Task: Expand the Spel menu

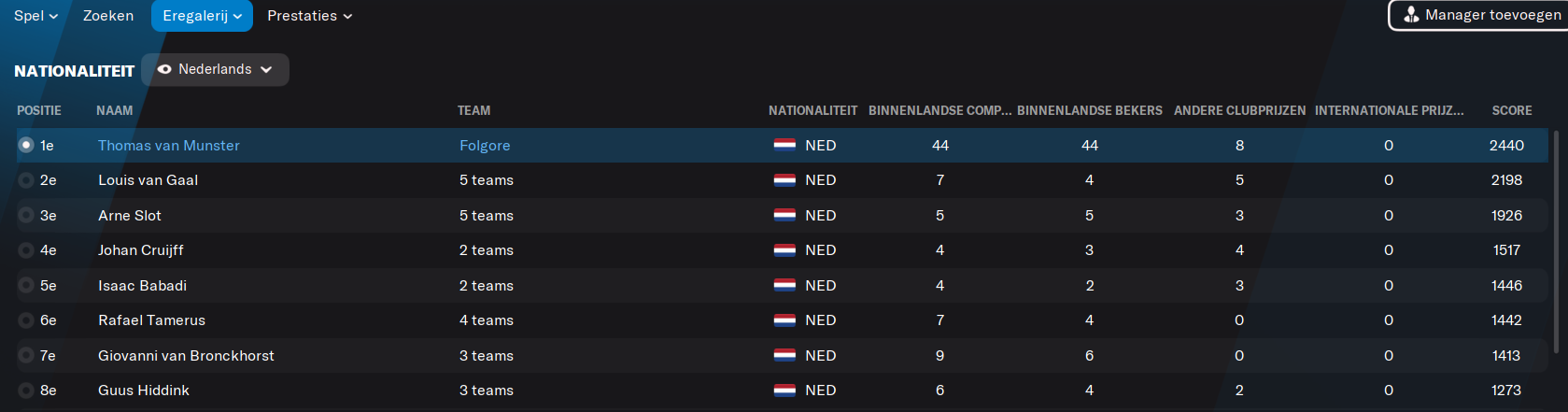Action: 35,16
